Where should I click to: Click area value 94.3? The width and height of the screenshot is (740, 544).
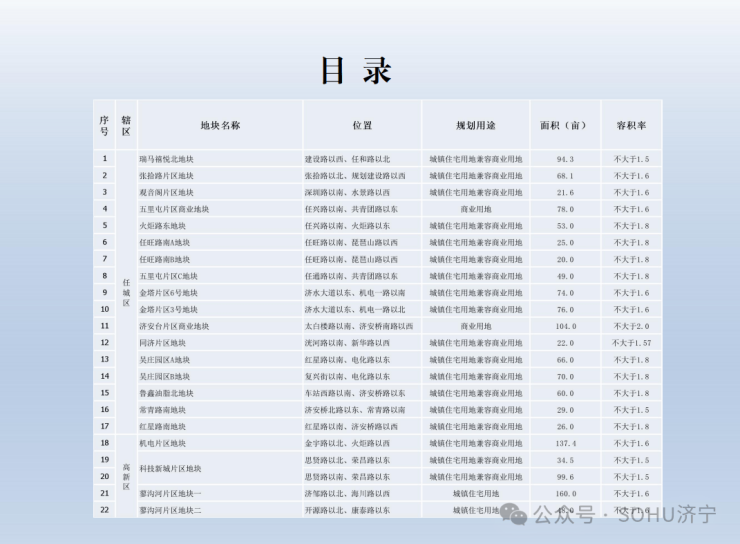[565, 159]
